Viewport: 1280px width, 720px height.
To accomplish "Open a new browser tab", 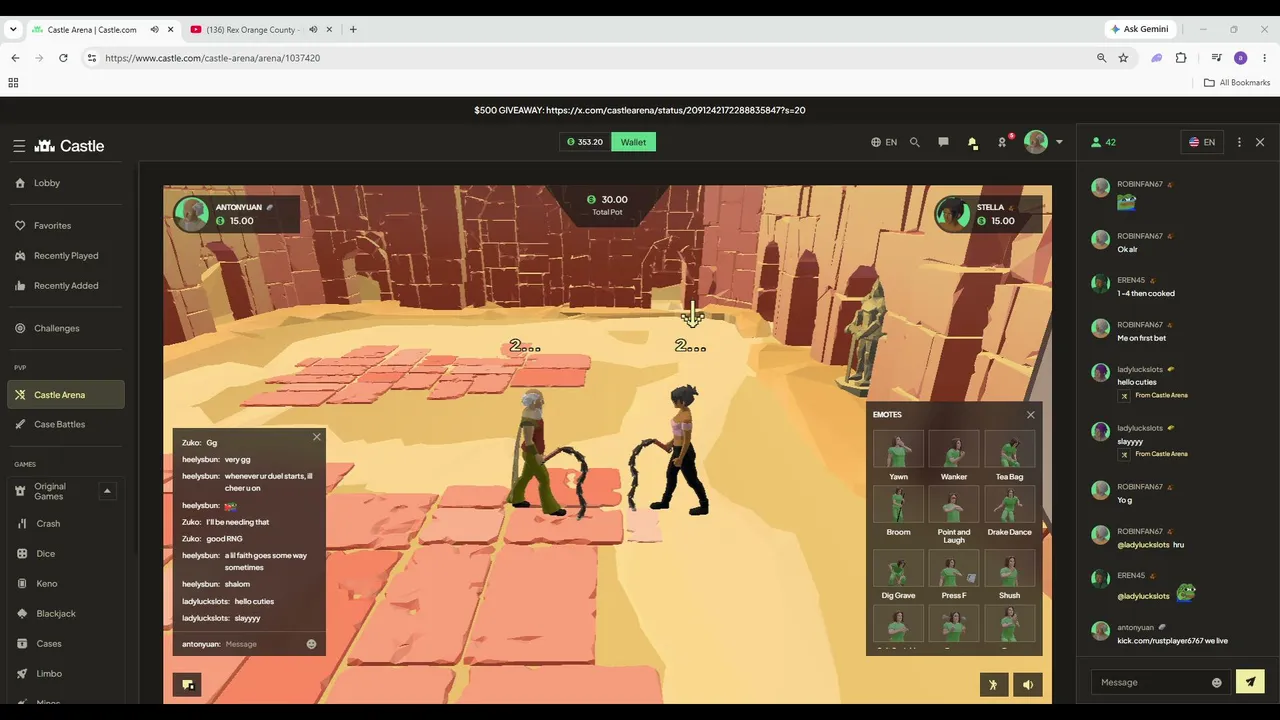I will (353, 30).
